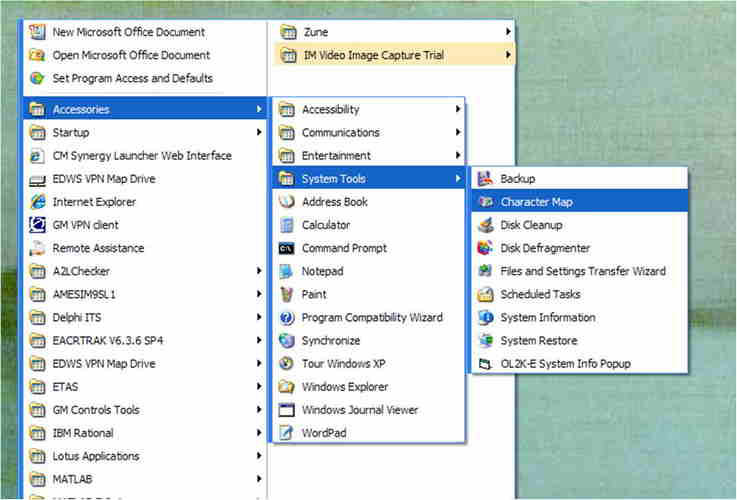The height and width of the screenshot is (500, 737).
Task: Expand the Communications submenu arrow
Action: click(x=458, y=133)
